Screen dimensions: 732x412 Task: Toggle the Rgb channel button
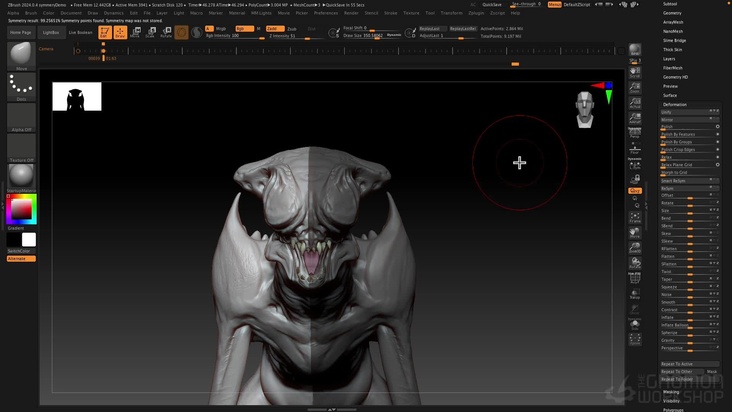pos(244,28)
